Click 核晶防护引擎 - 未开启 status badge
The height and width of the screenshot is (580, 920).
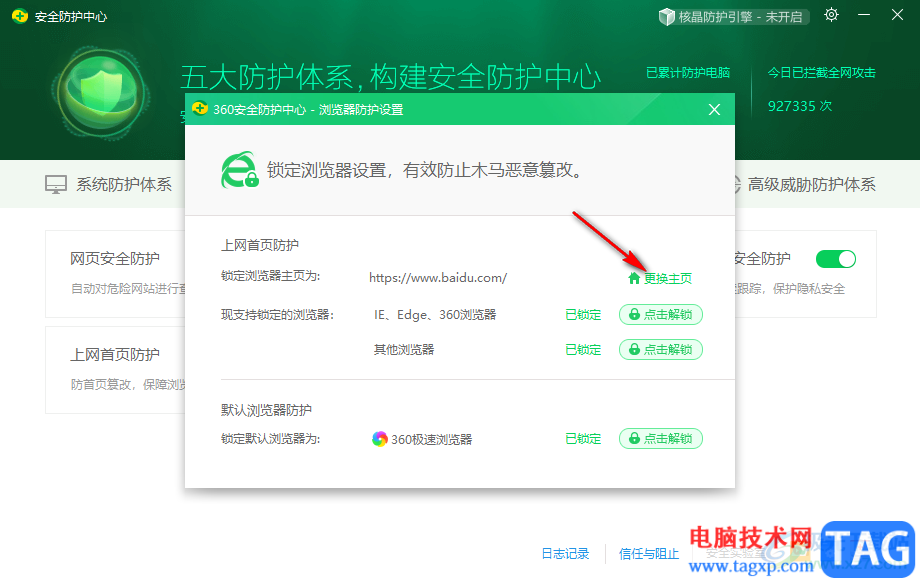pyautogui.click(x=733, y=17)
